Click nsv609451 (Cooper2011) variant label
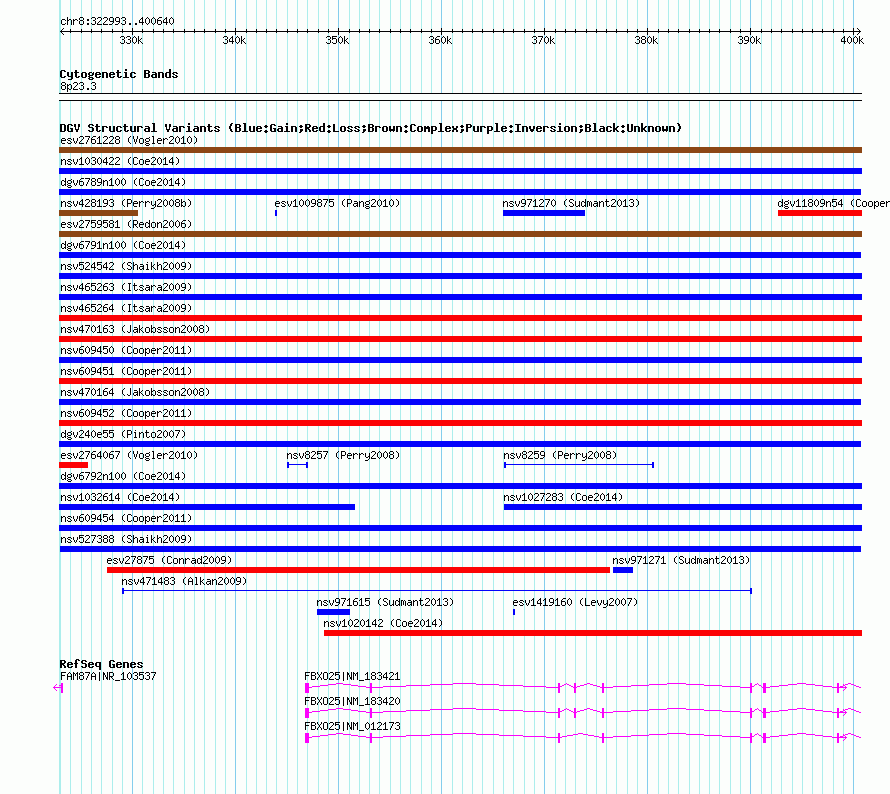Screen dimensions: 890x794 tap(126, 371)
